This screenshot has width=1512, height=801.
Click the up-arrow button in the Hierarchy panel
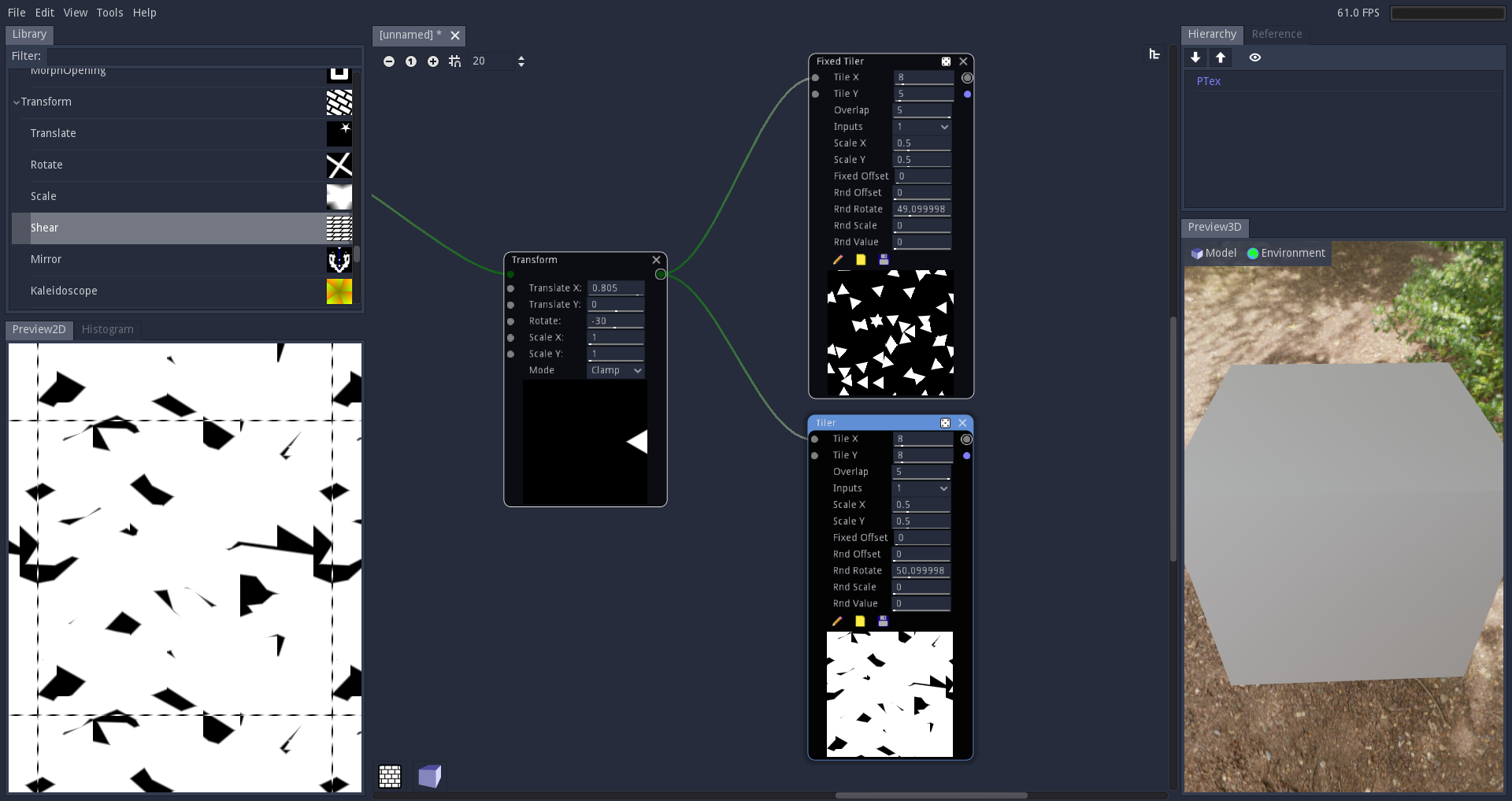coord(1221,57)
